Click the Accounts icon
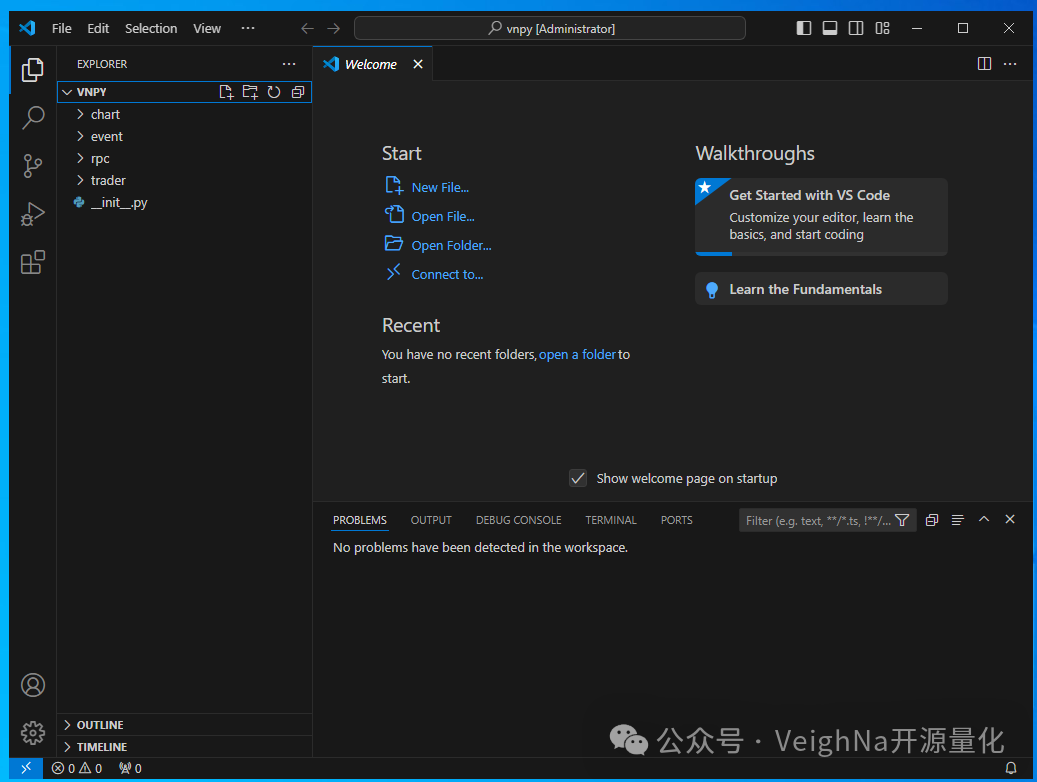1037x782 pixels. [33, 685]
